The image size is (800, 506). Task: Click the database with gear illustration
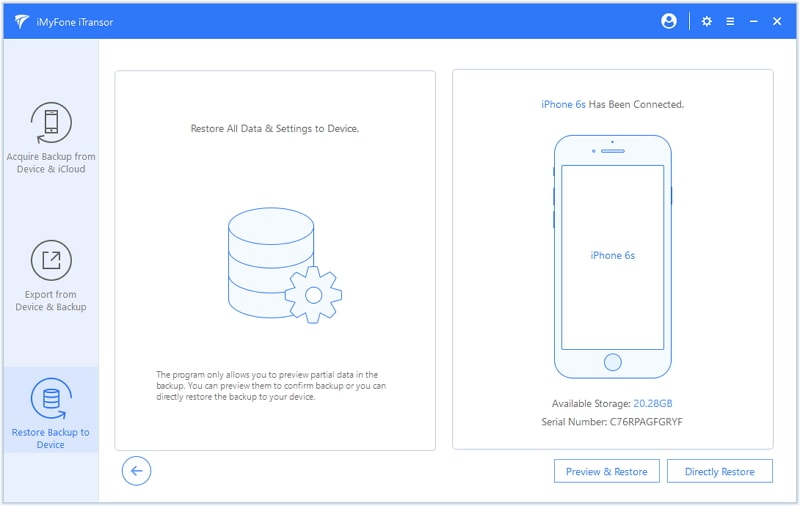[x=280, y=263]
